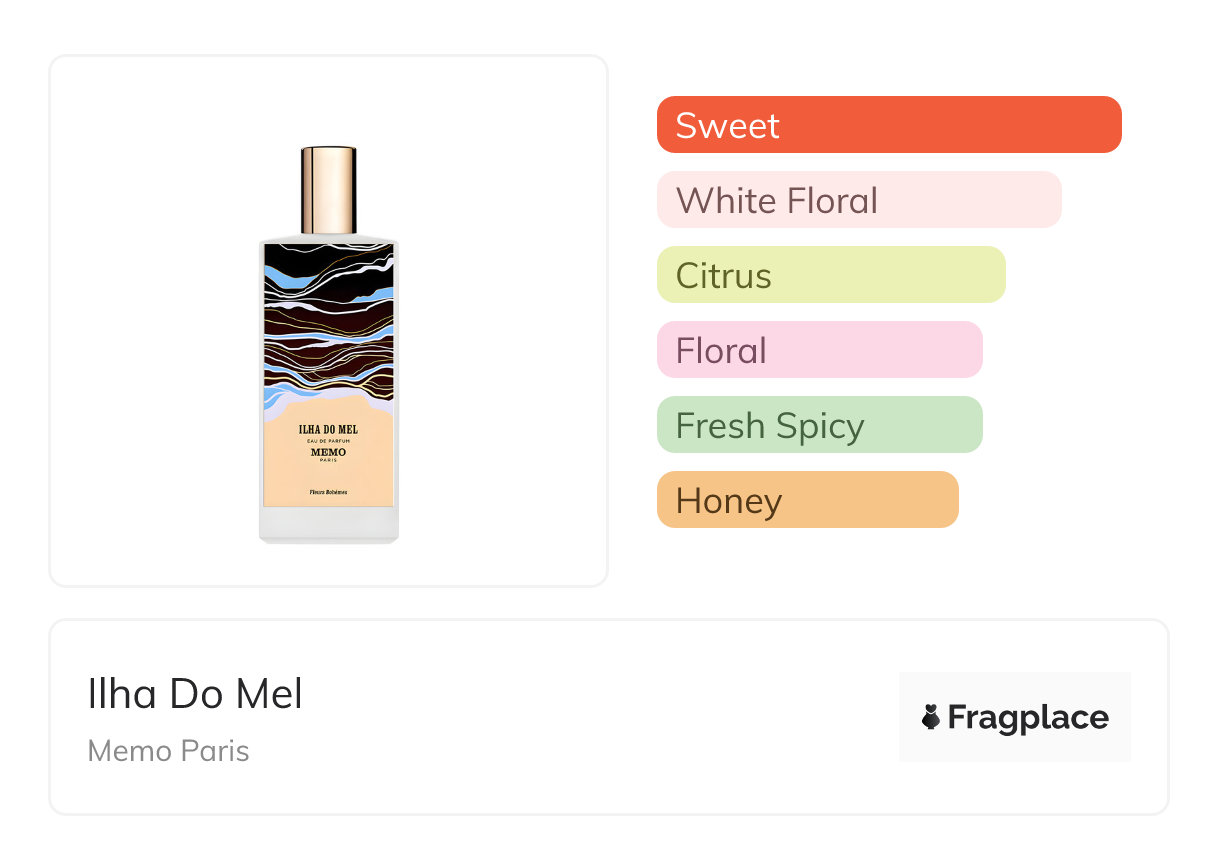Viewport: 1218px width, 864px height.
Task: Click the Honey accord bar
Action: [x=808, y=500]
